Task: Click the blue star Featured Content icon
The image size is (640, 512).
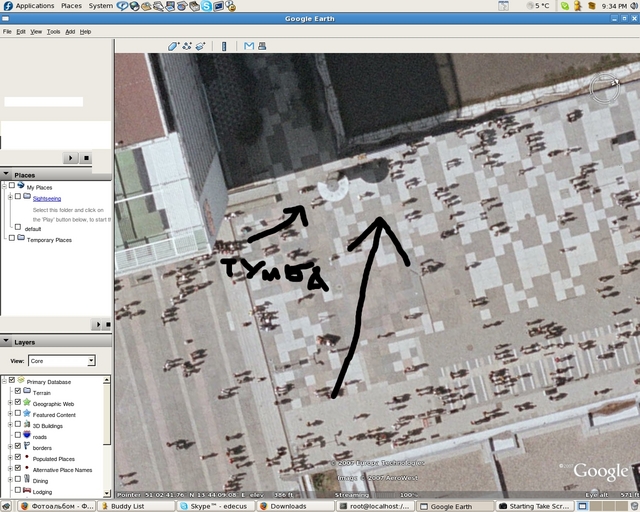Action: [27, 414]
